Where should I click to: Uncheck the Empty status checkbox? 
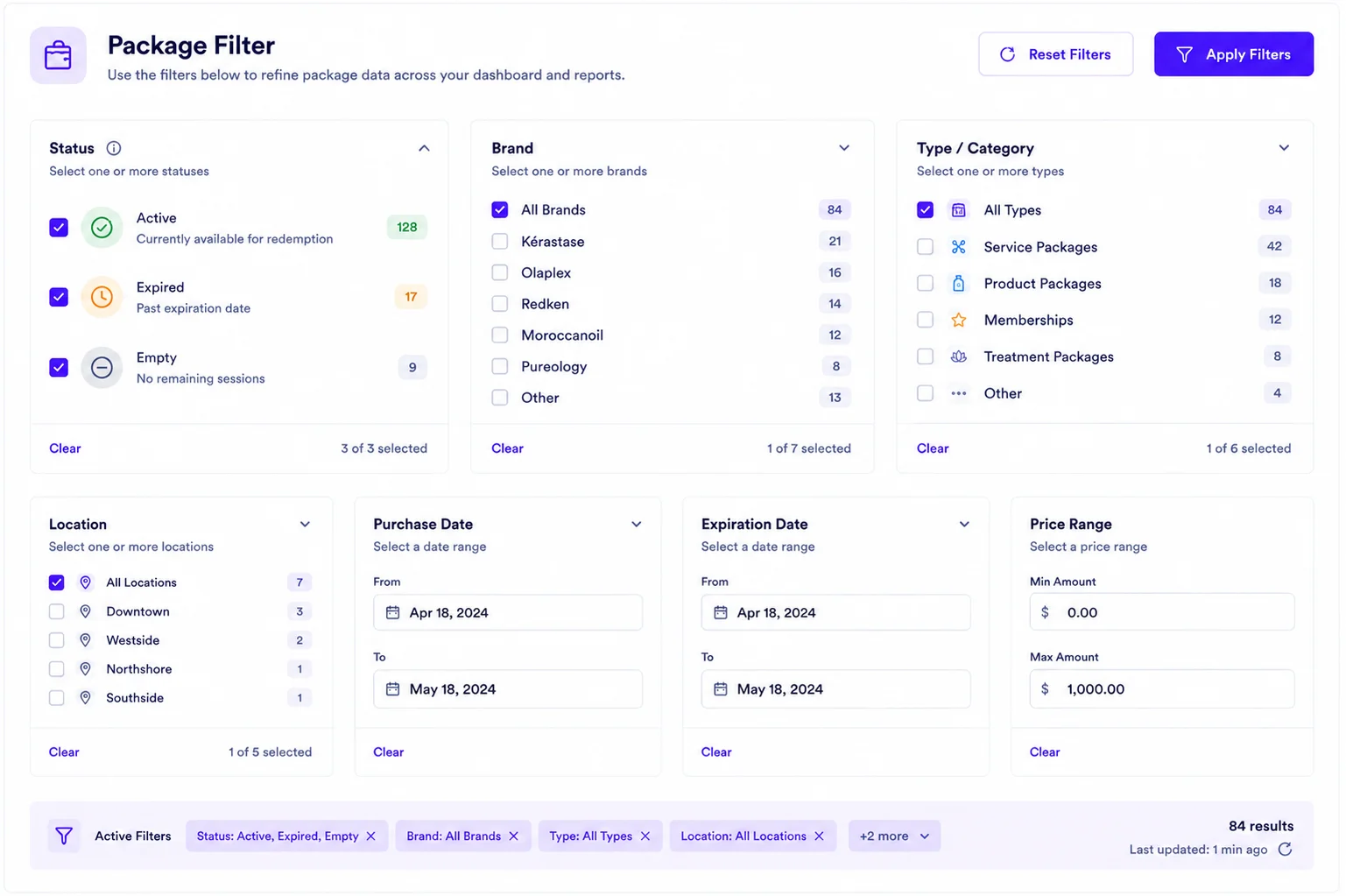59,367
